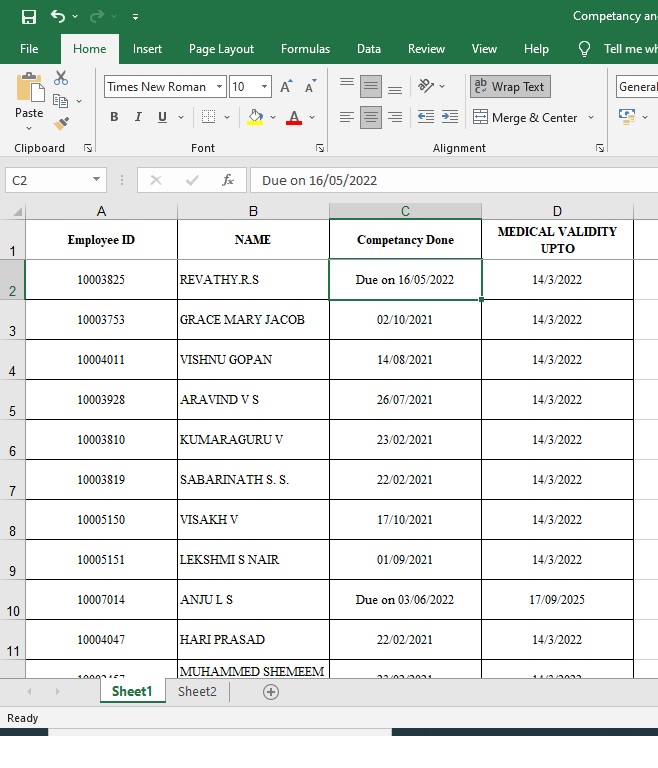The height and width of the screenshot is (768, 658).
Task: Increase font size with the larger A
Action: (286, 86)
